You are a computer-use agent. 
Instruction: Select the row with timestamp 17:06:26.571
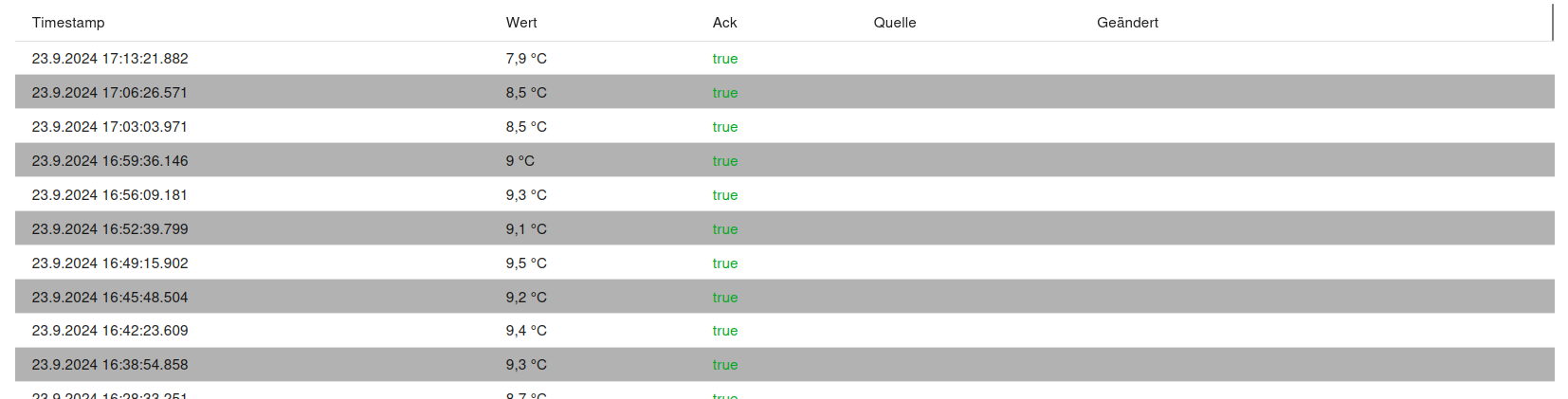click(x=784, y=92)
